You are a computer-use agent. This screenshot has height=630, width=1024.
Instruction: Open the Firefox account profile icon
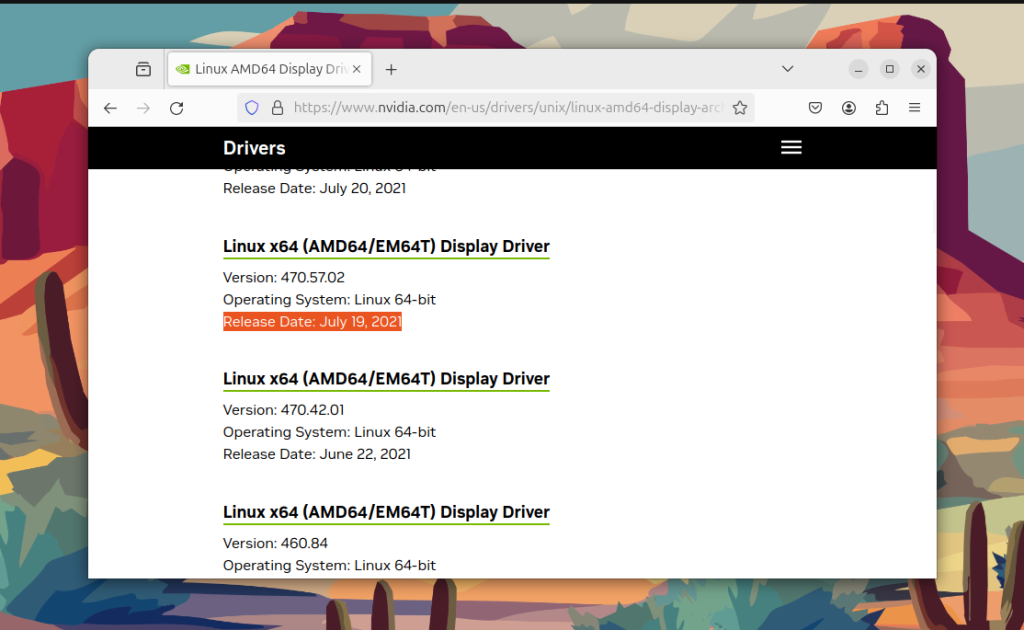848,108
